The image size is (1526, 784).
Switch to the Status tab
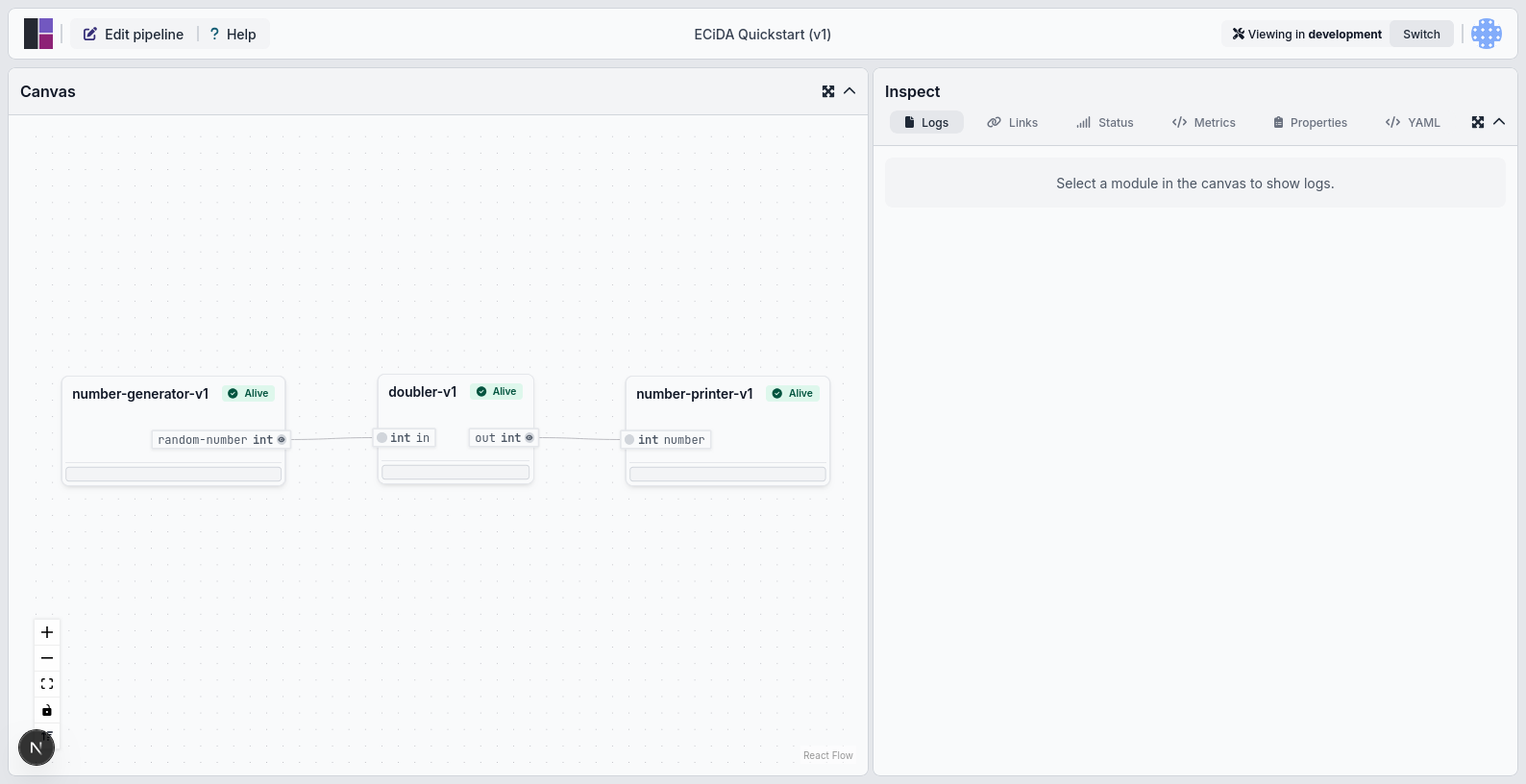pos(1105,122)
